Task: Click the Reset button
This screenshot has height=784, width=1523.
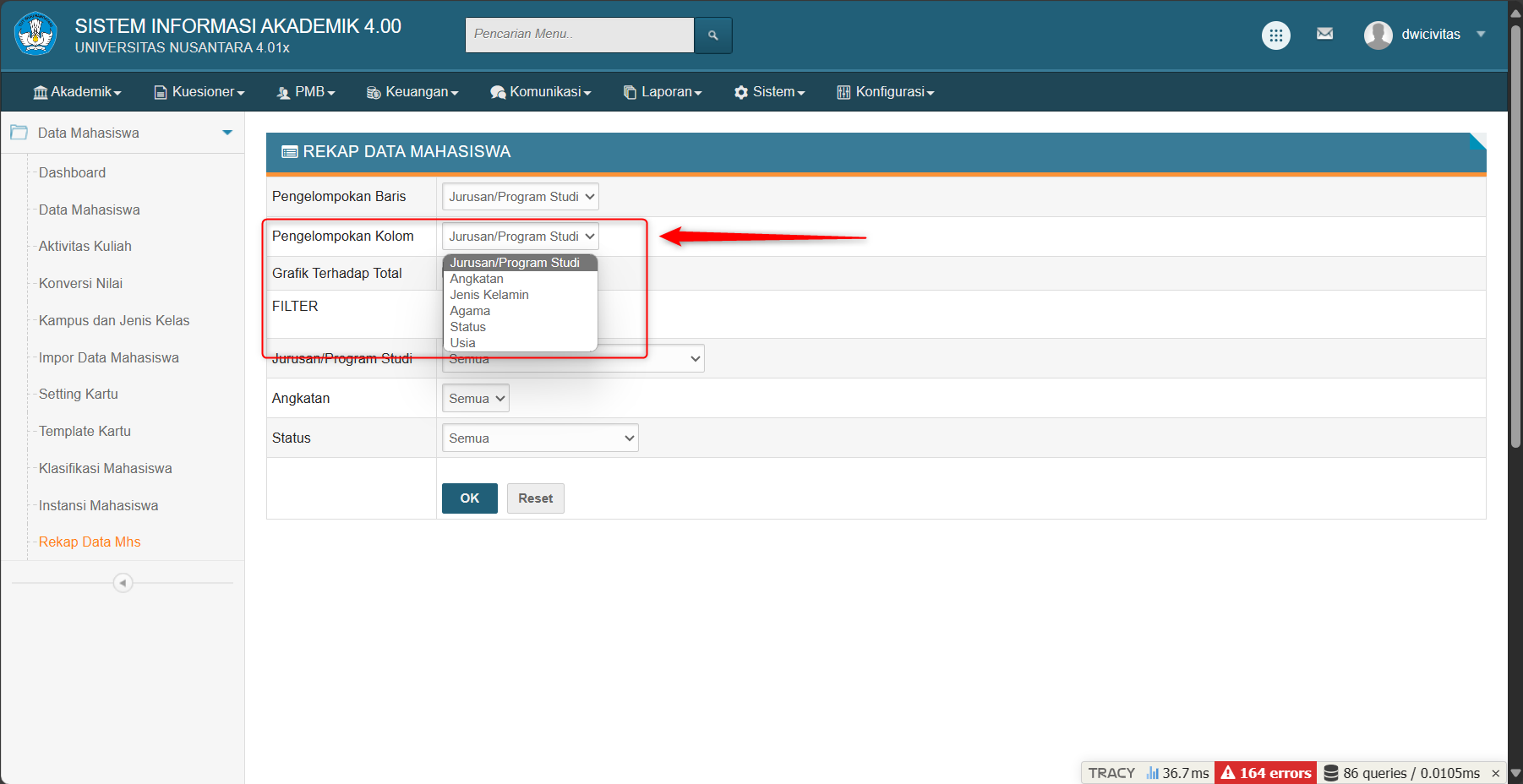Action: pos(535,498)
